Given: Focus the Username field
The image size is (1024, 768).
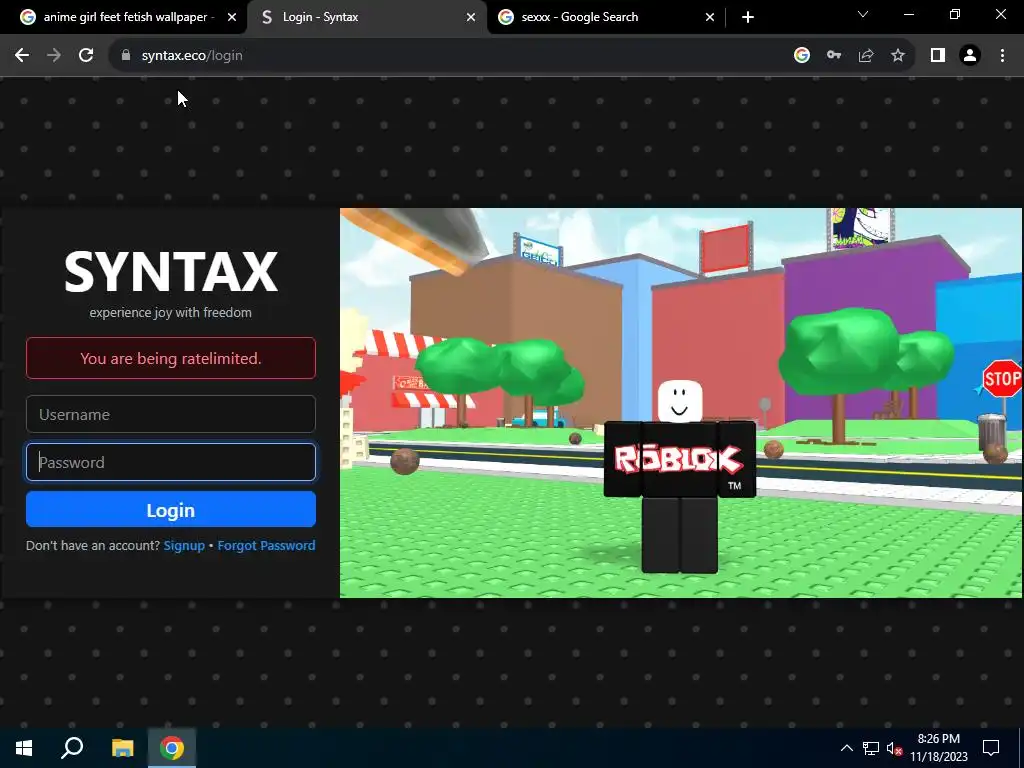Looking at the screenshot, I should (171, 414).
